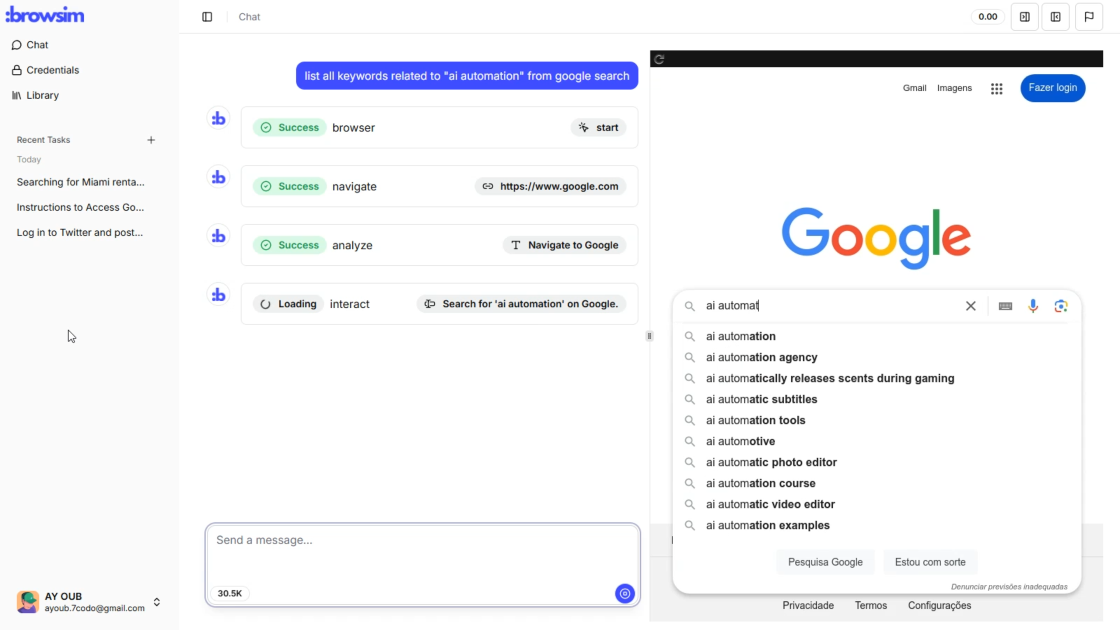Open the Library section
Screen dimensions: 1120x630
(36, 95)
